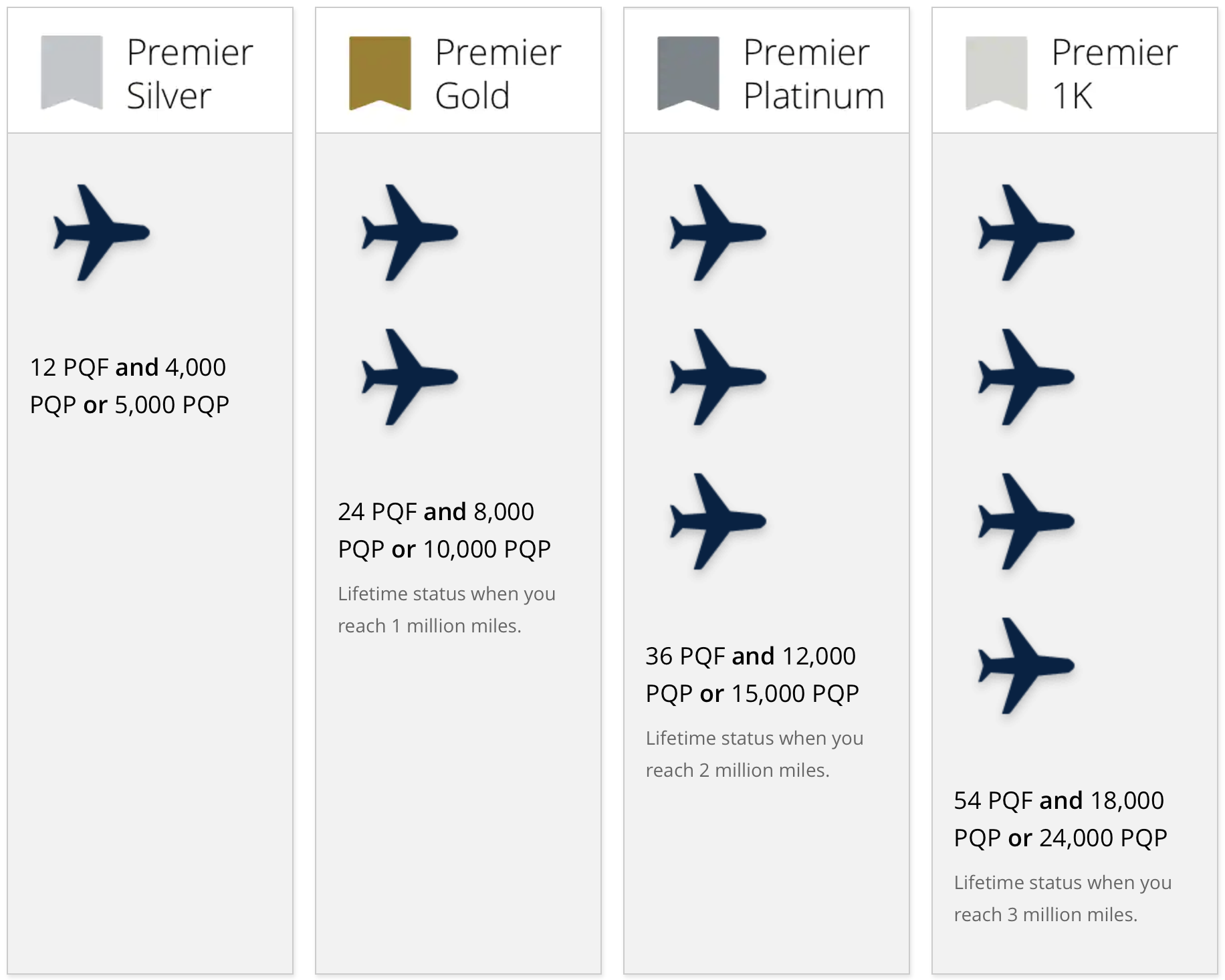Click the top airplane icon in Gold column
This screenshot has width=1225, height=980.
(x=410, y=233)
